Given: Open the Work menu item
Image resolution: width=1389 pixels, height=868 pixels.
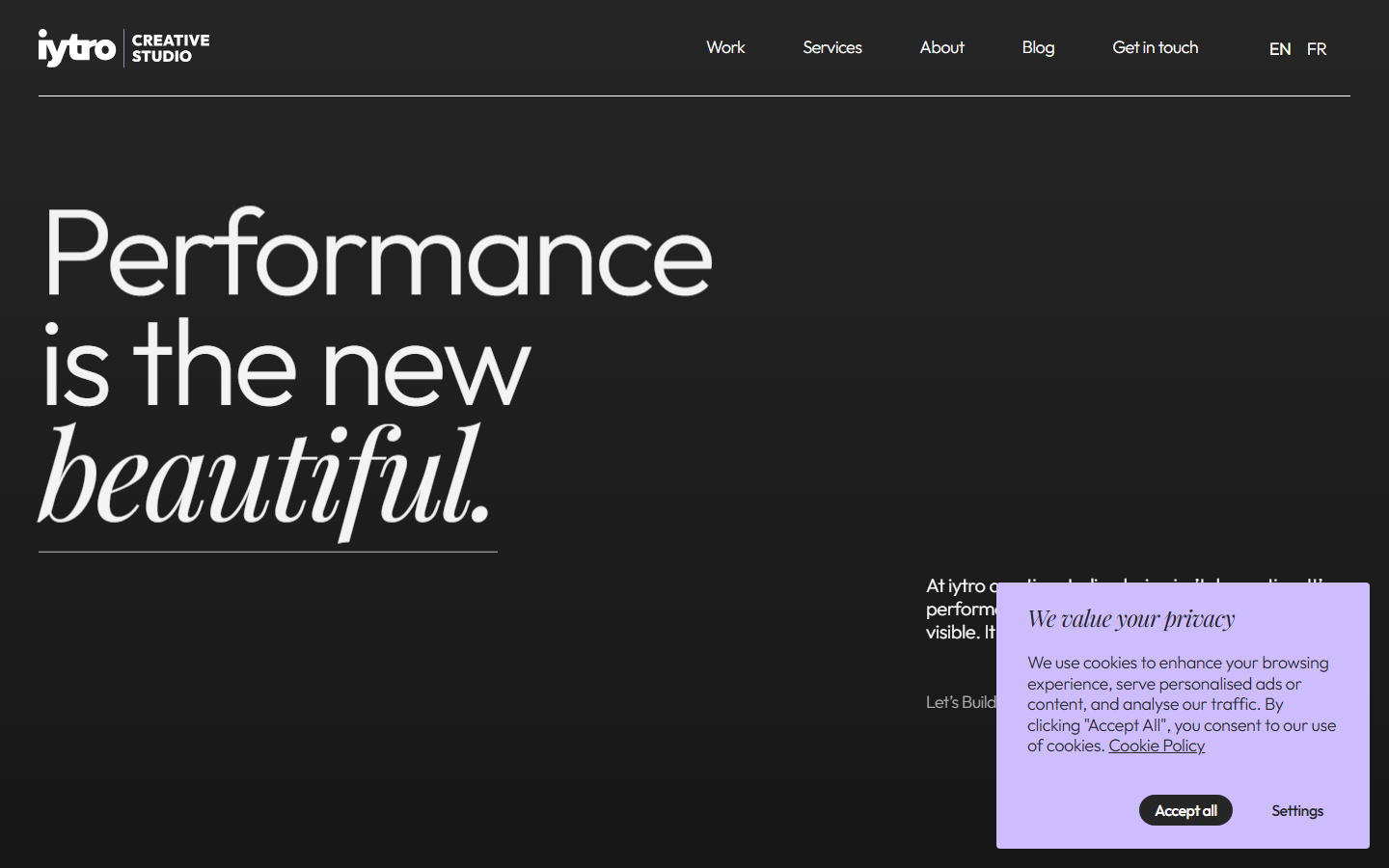Looking at the screenshot, I should (725, 47).
